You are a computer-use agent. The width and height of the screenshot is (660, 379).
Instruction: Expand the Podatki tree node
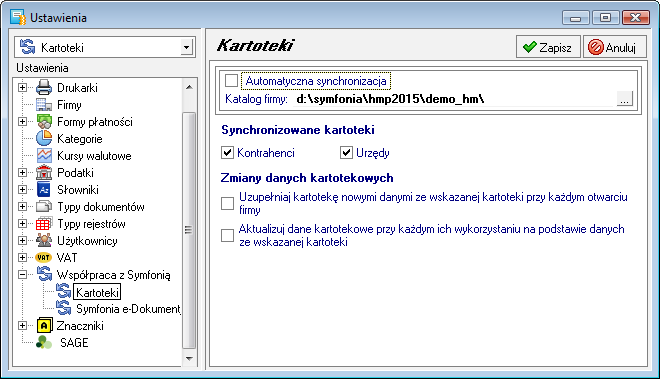(23, 173)
